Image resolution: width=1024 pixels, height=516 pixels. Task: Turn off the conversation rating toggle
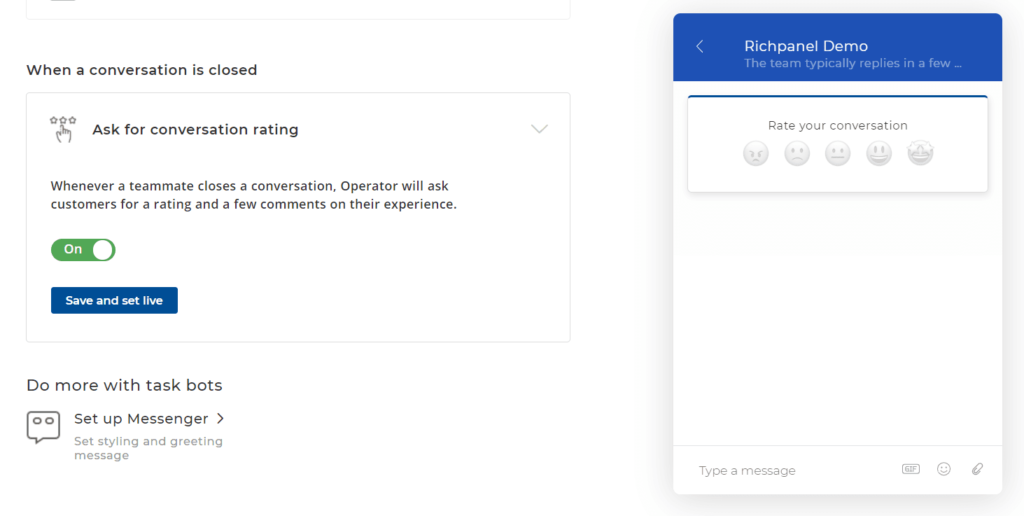(83, 250)
